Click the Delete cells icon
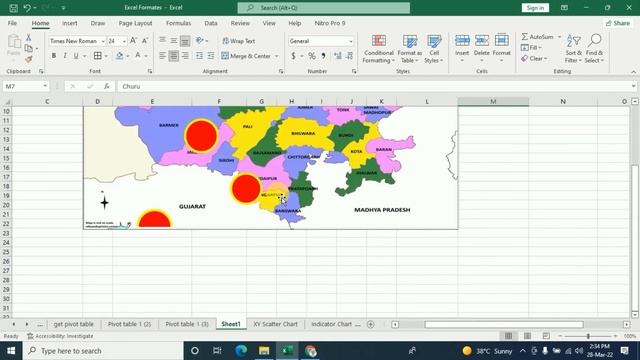640x360 pixels. tap(482, 40)
